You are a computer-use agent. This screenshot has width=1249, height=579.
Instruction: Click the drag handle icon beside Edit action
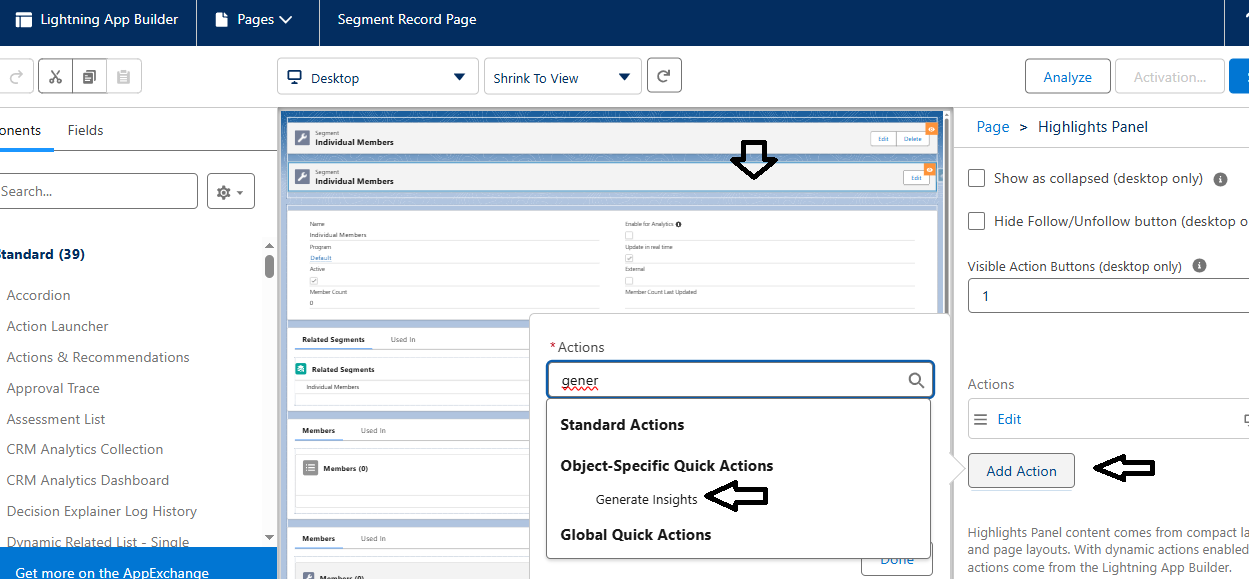(x=981, y=419)
